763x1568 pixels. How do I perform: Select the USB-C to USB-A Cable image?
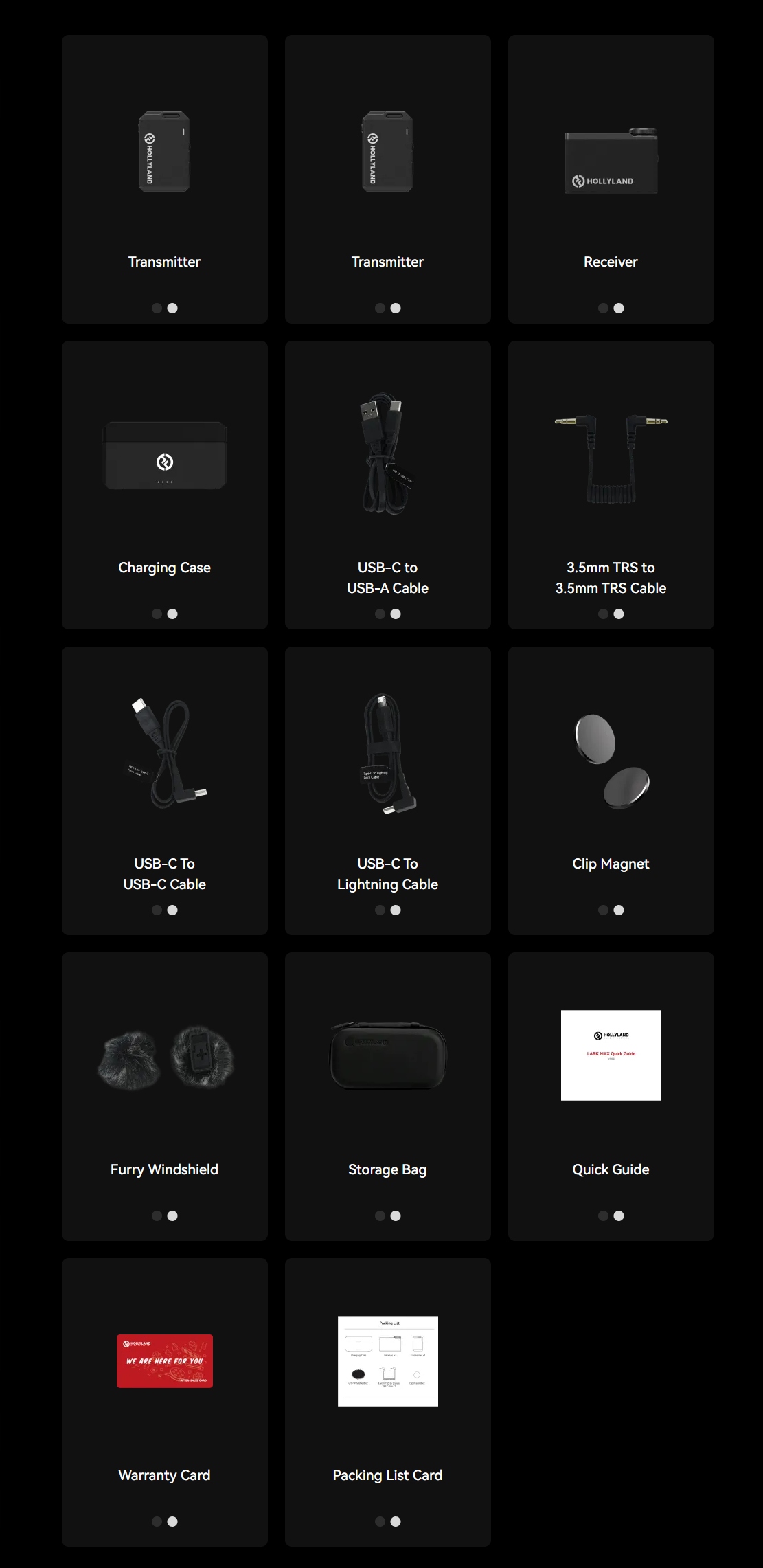point(388,453)
